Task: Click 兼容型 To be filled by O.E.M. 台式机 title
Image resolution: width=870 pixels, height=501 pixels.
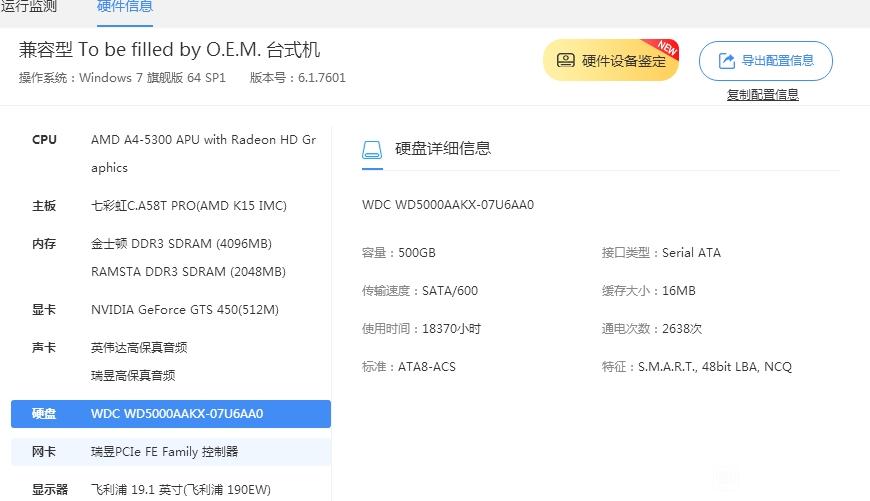Action: tap(169, 50)
